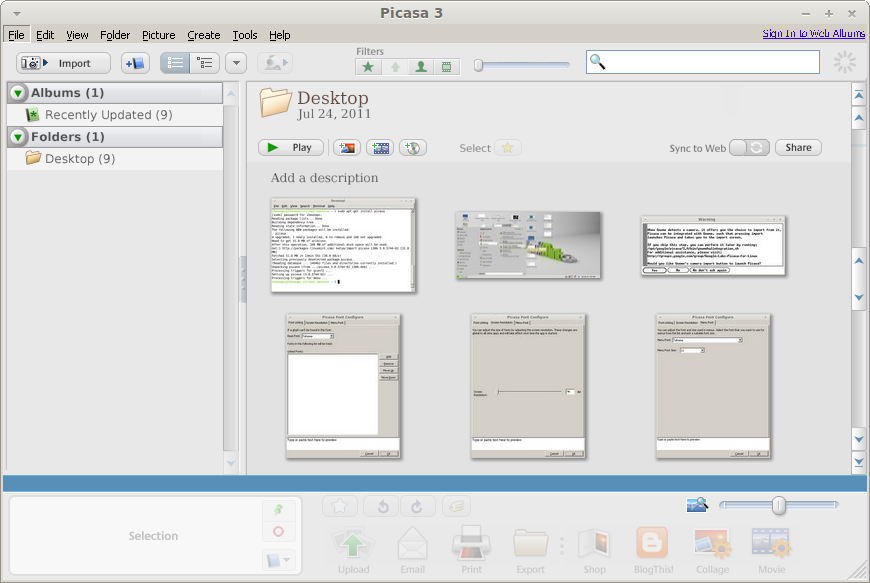Create a movie presentation icon
This screenshot has width=870, height=583.
[380, 148]
